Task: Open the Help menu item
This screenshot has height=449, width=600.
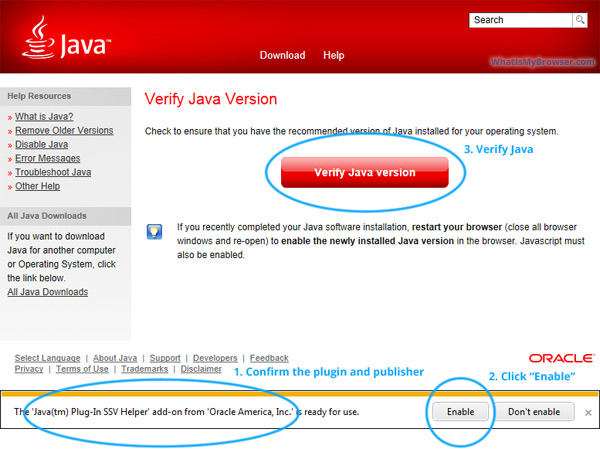Action: (x=334, y=55)
